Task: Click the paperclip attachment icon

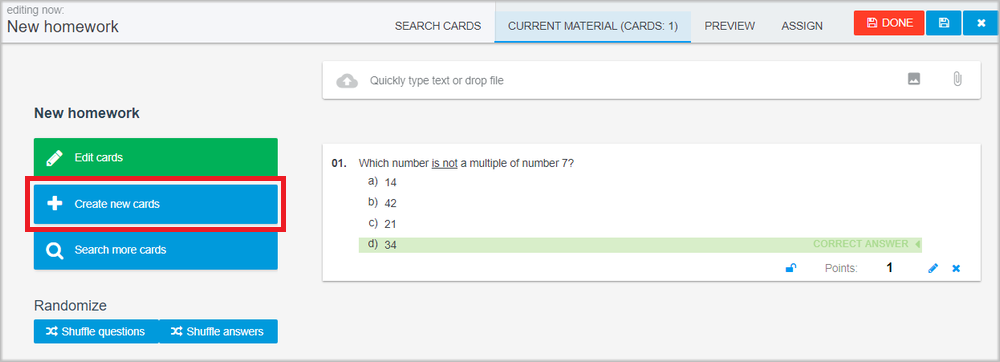Action: tap(957, 79)
